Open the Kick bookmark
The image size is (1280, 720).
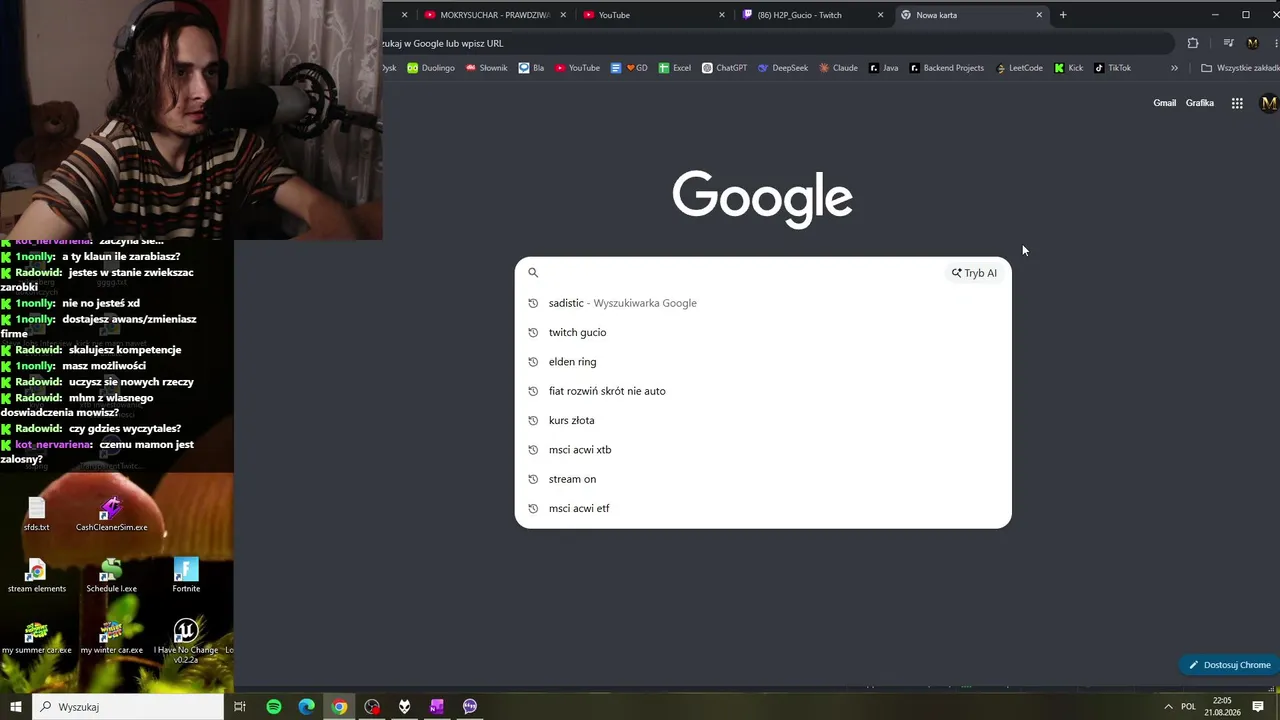(1069, 68)
